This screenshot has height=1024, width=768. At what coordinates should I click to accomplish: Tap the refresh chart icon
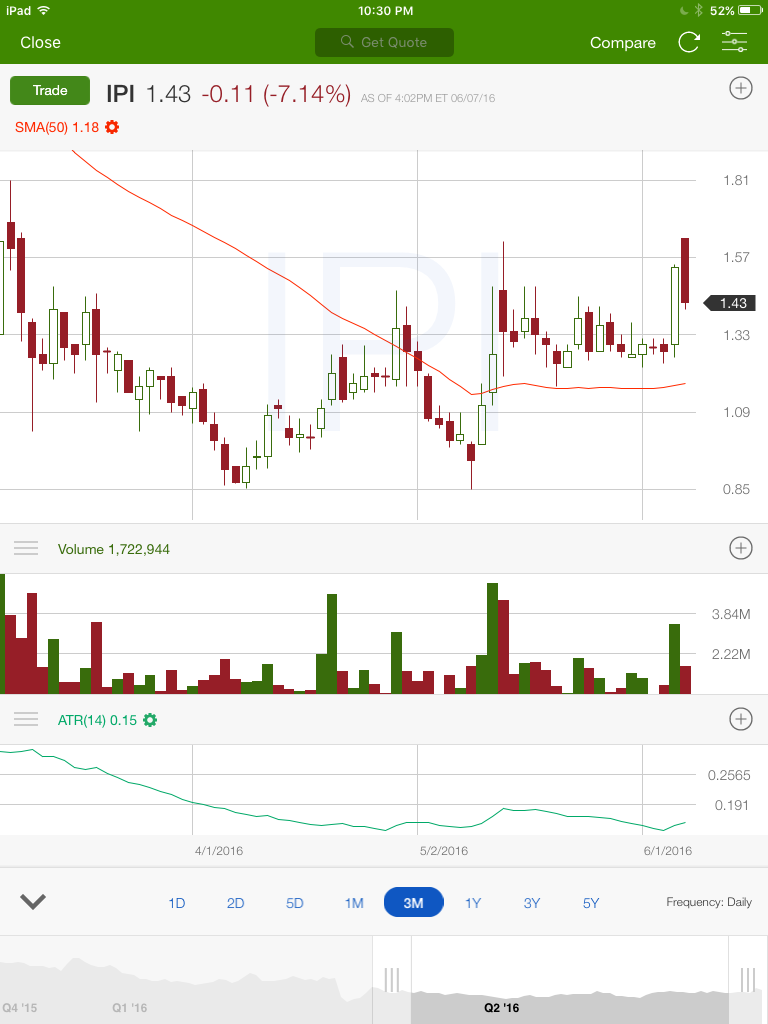click(689, 42)
